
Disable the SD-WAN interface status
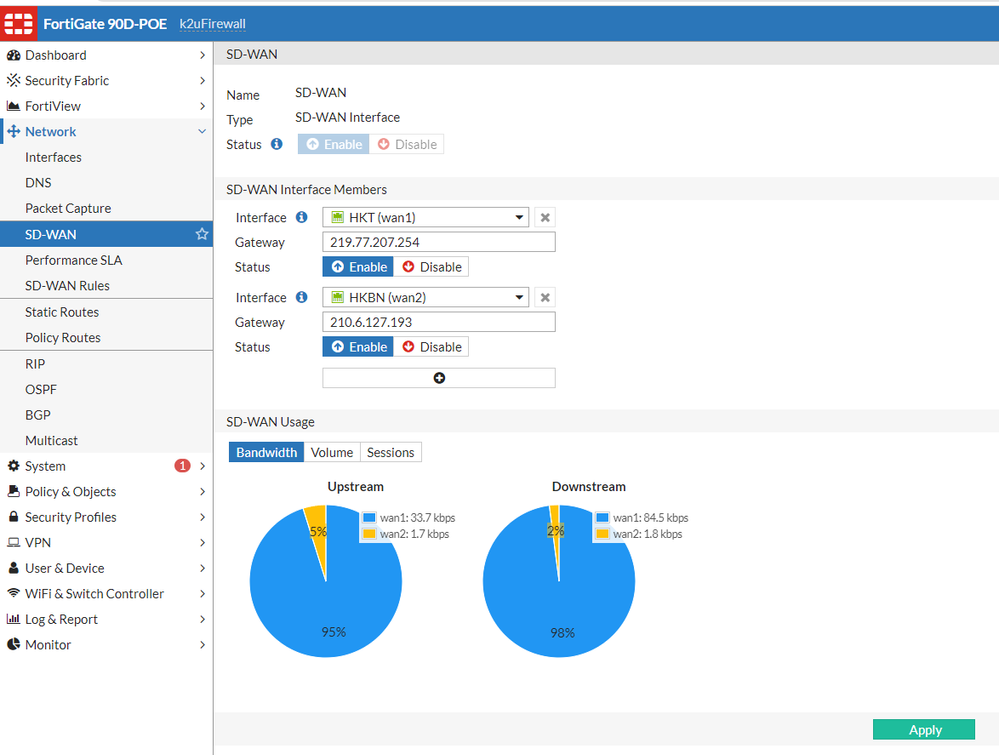tap(406, 144)
